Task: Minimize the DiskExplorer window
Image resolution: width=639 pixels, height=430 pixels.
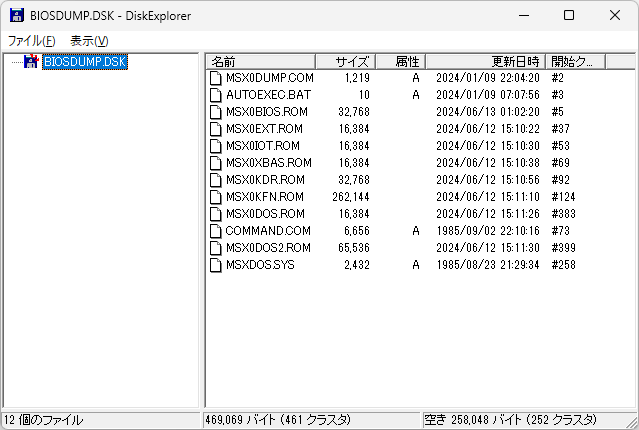Action: [x=524, y=15]
